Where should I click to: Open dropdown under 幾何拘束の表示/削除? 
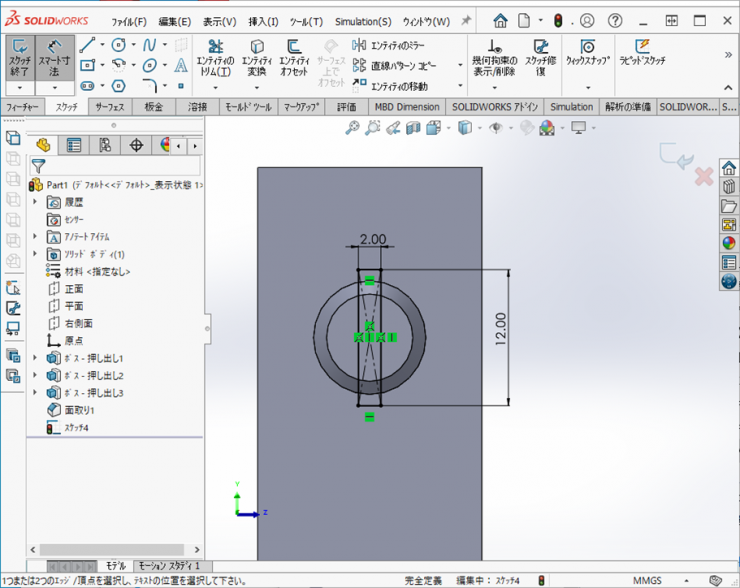[494, 88]
